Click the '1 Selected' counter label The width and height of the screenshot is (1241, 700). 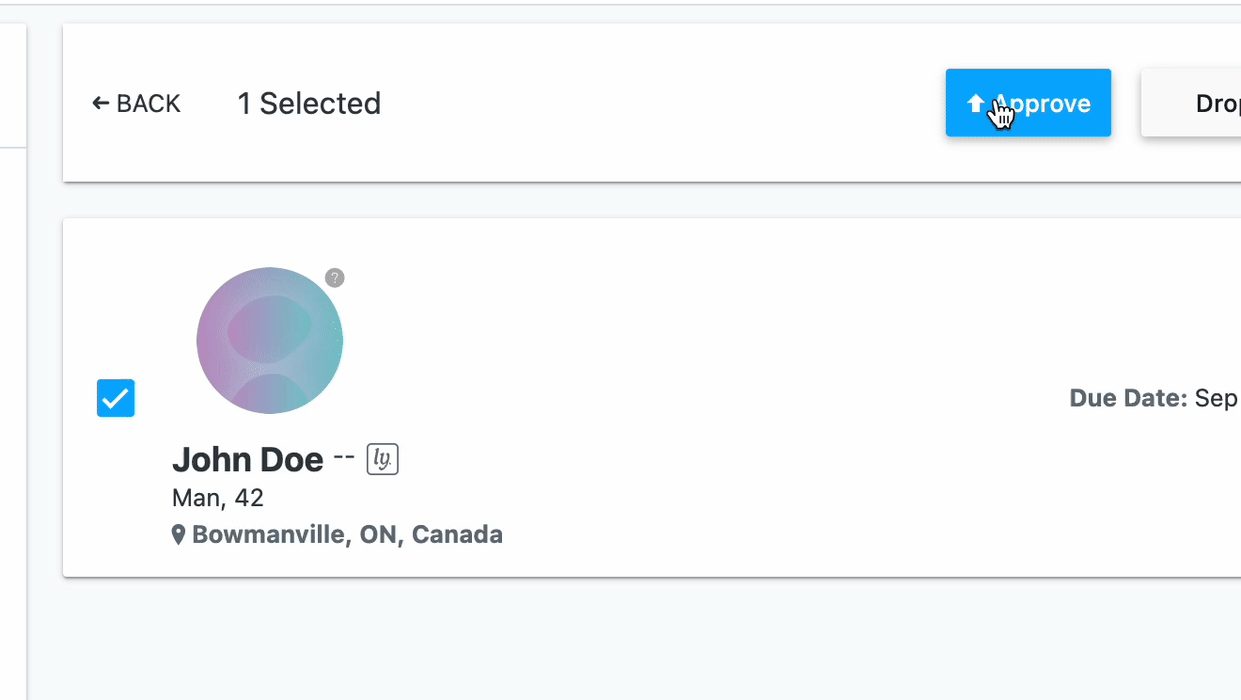tap(308, 103)
